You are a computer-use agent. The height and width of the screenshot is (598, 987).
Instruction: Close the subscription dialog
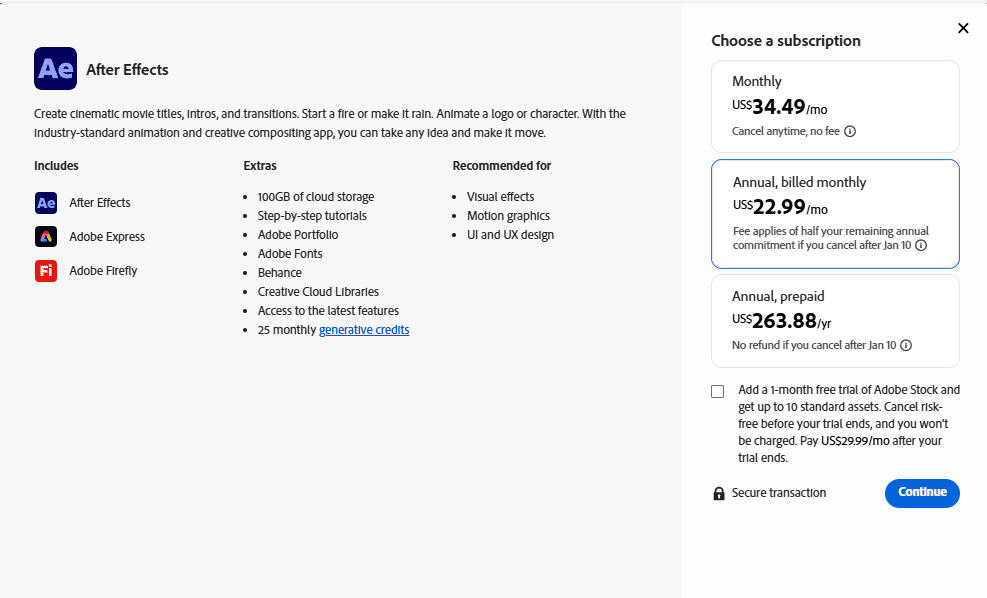[x=963, y=28]
